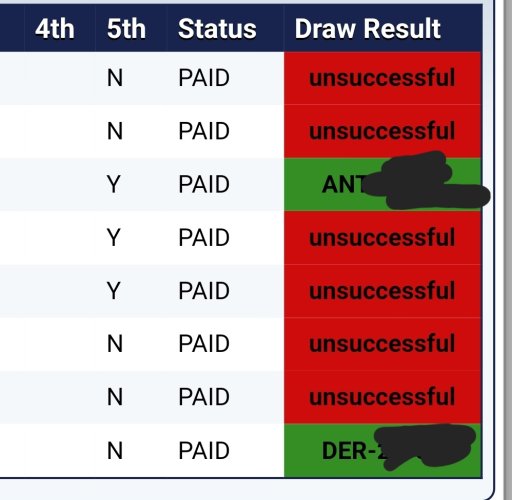Click unsuccessful cell directly above DER- result
The height and width of the screenshot is (500, 512).
click(382, 397)
